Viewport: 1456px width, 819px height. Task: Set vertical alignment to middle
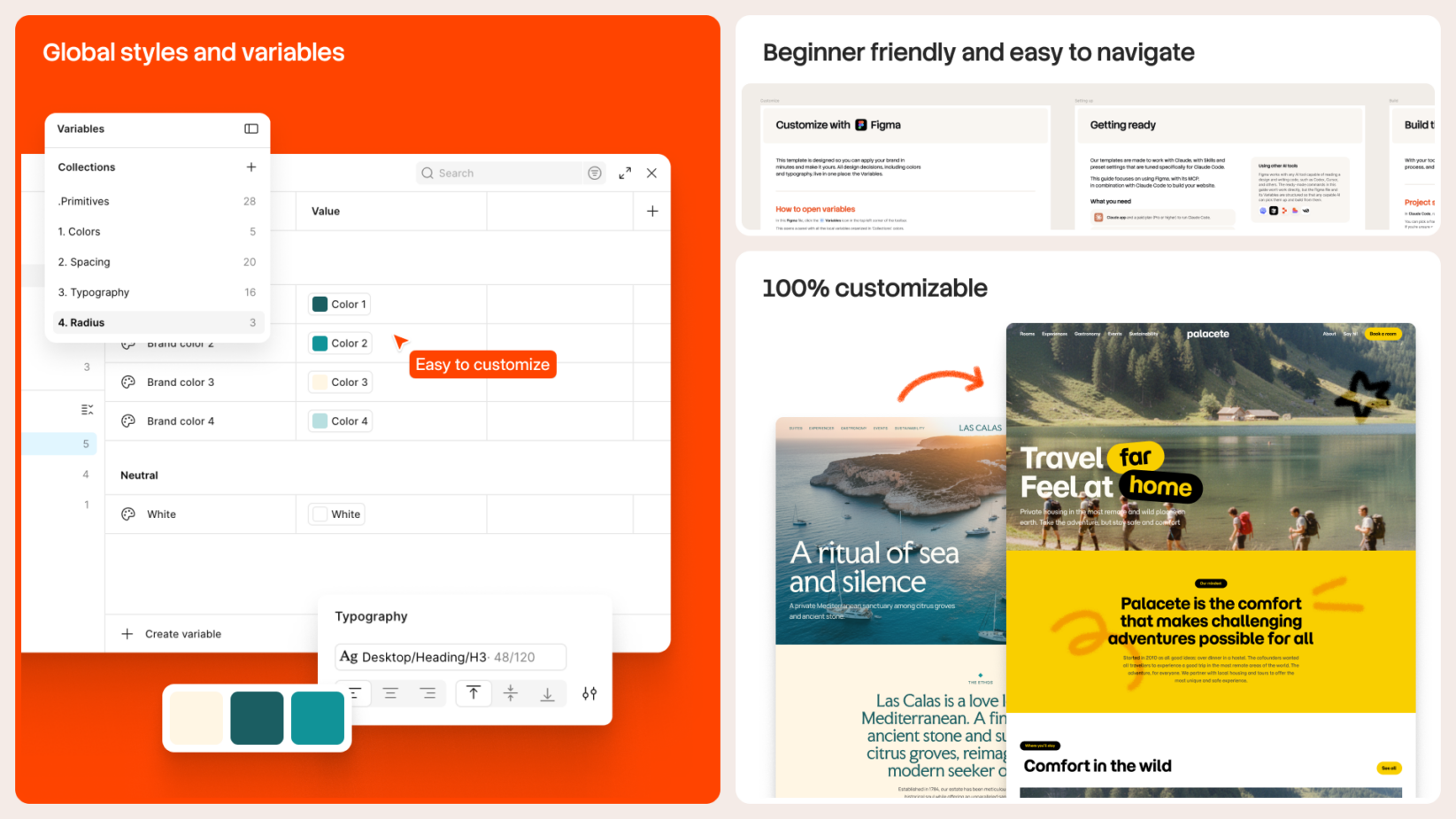(511, 693)
